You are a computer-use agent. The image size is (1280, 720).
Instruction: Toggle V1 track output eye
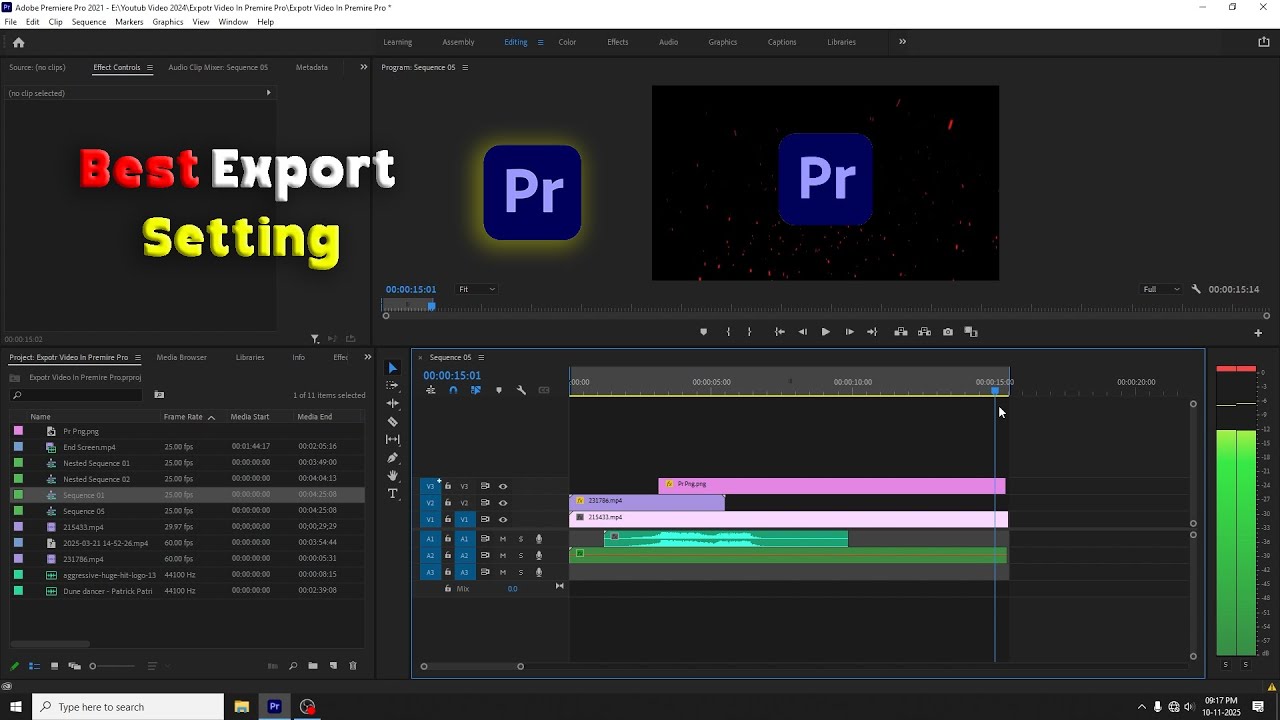click(x=503, y=519)
